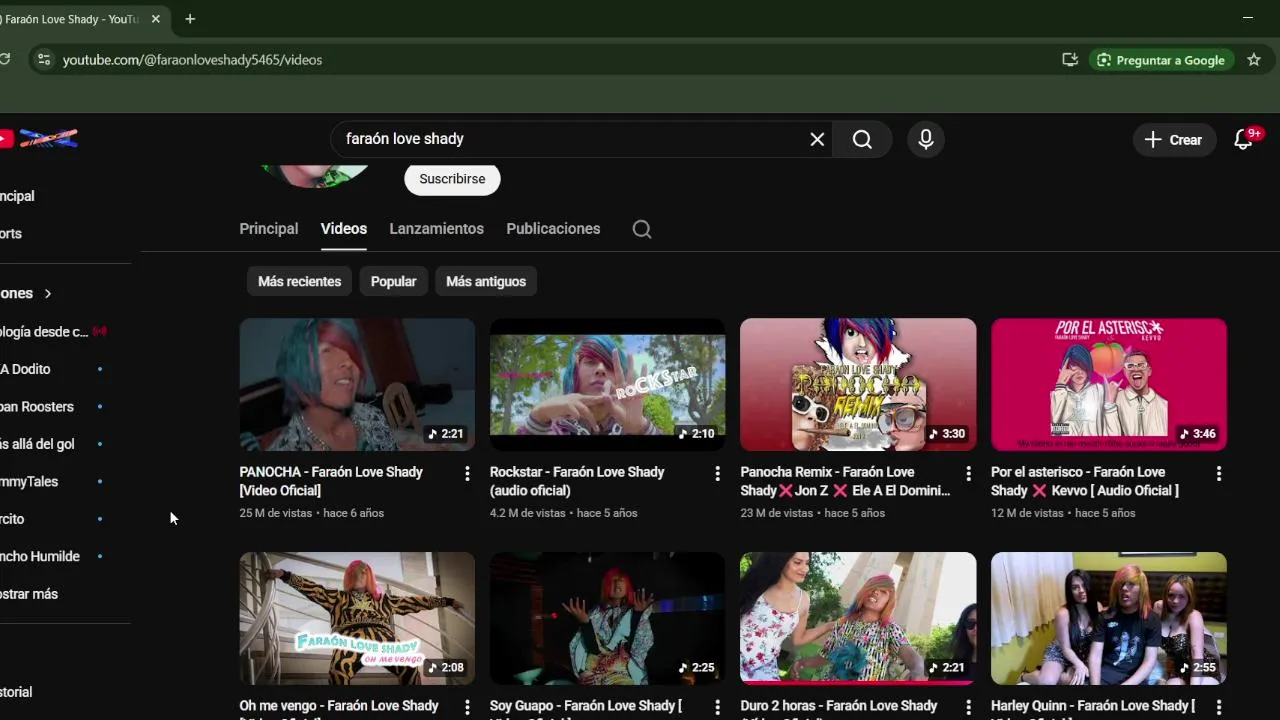Open options menu for Rockstar video
Viewport: 1280px width, 720px height.
click(x=717, y=474)
